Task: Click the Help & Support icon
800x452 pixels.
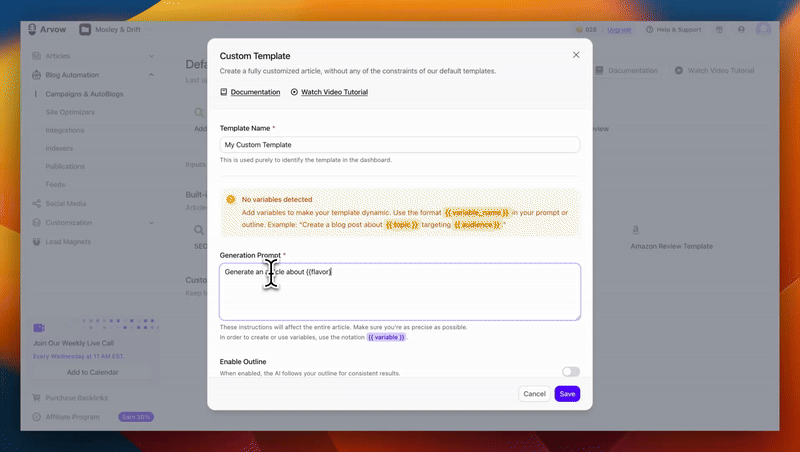Action: [x=650, y=30]
